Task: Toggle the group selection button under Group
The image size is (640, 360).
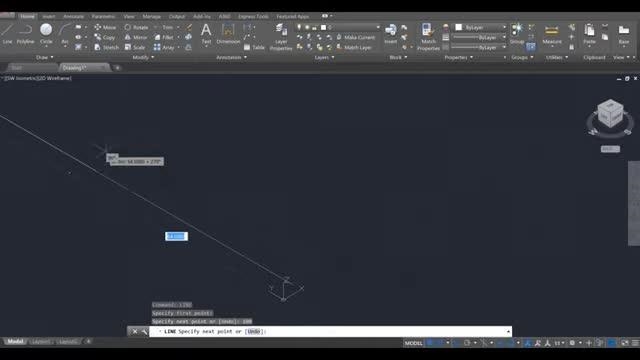Action: (x=531, y=47)
